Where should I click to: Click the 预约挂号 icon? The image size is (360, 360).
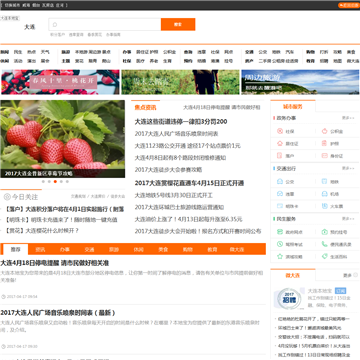pos(324,232)
